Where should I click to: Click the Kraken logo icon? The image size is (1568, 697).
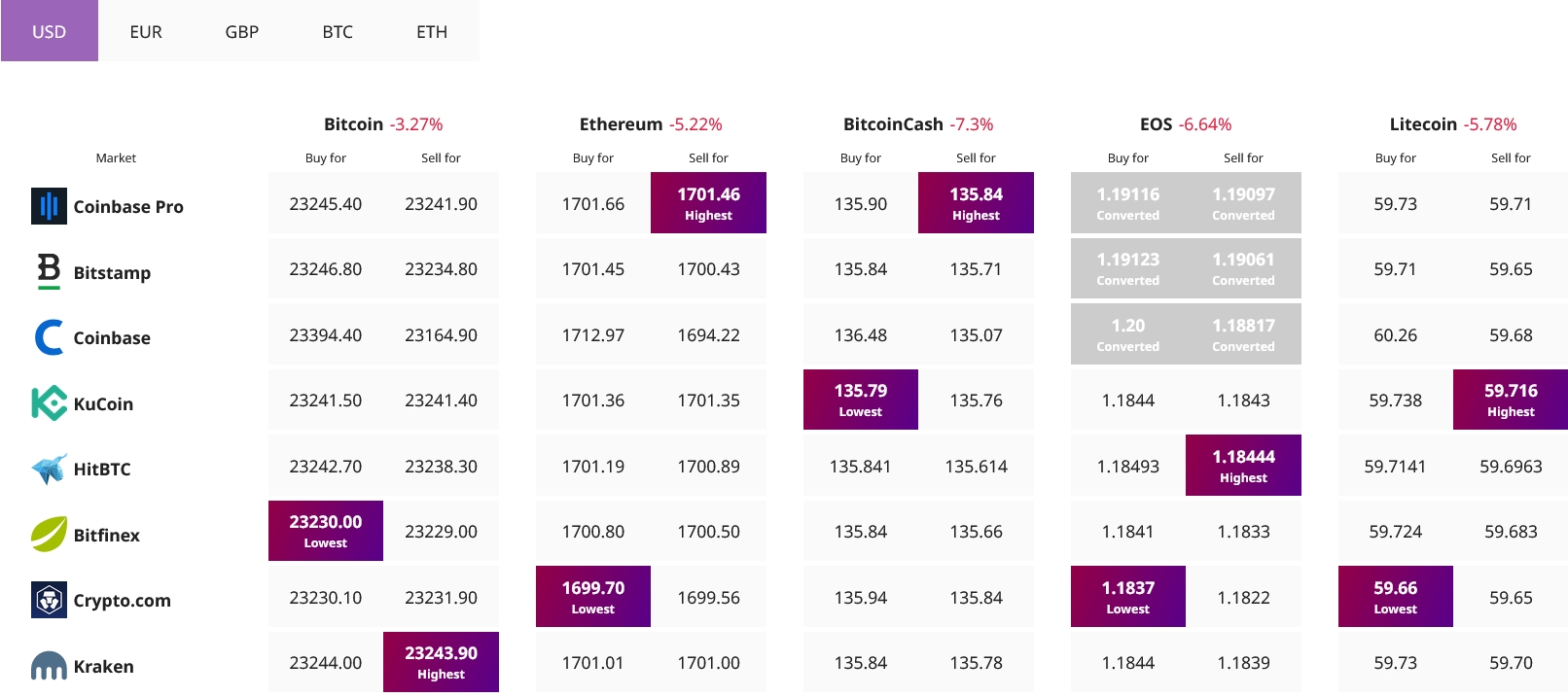[49, 666]
